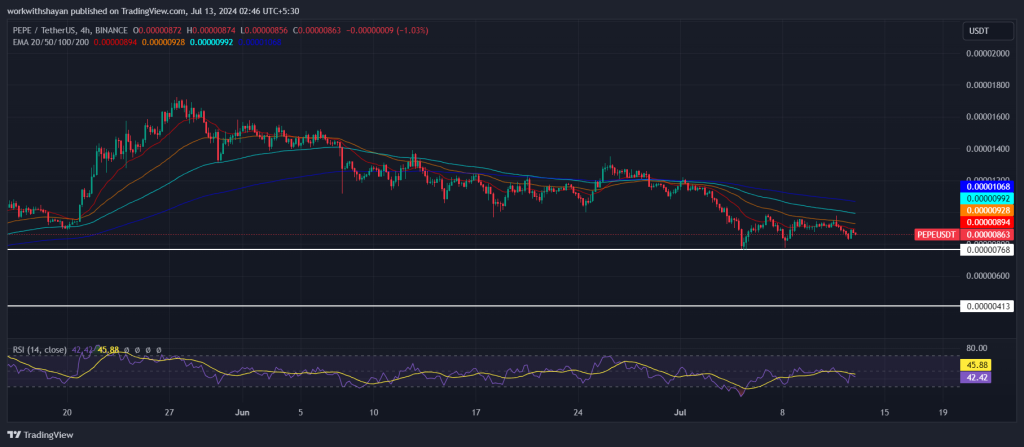Click the 24 date label on time axis

pyautogui.click(x=577, y=413)
